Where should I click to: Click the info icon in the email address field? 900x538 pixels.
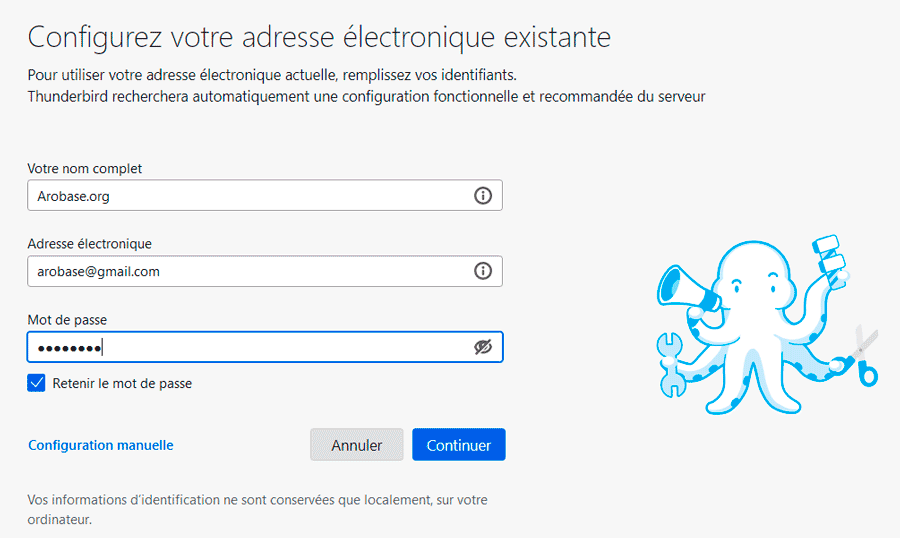483,270
